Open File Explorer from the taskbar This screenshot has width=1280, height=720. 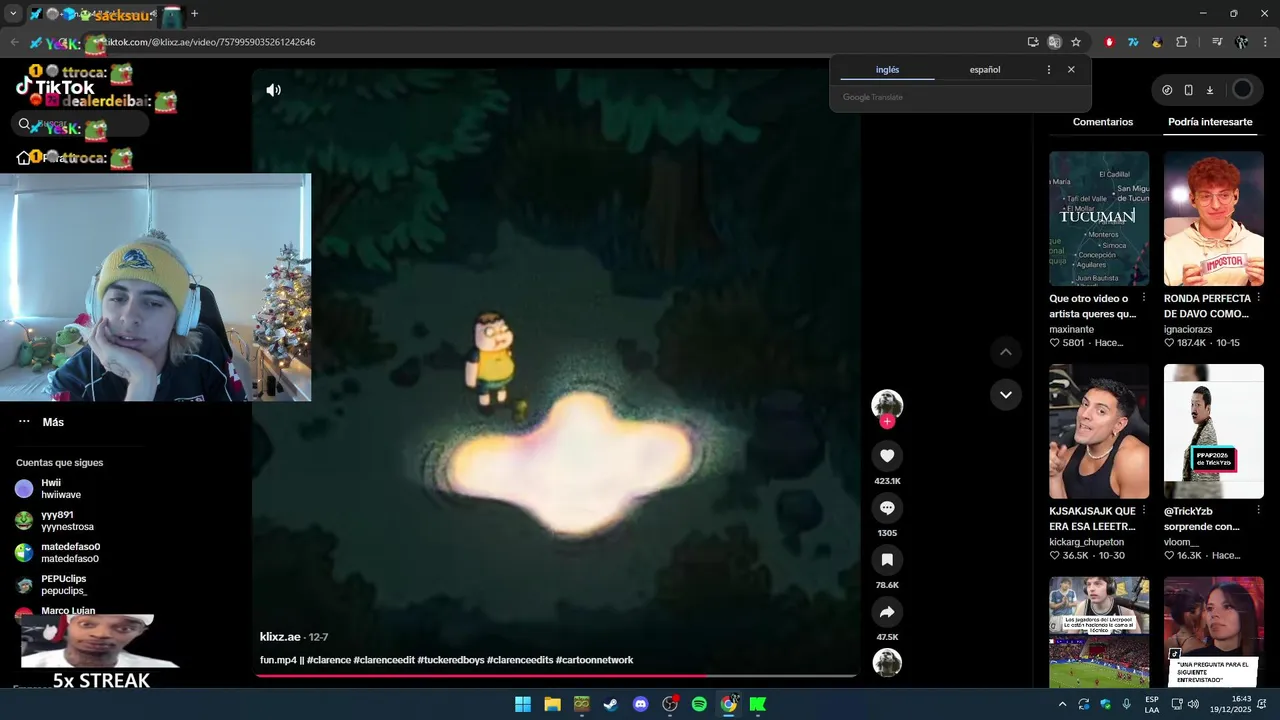pos(552,704)
